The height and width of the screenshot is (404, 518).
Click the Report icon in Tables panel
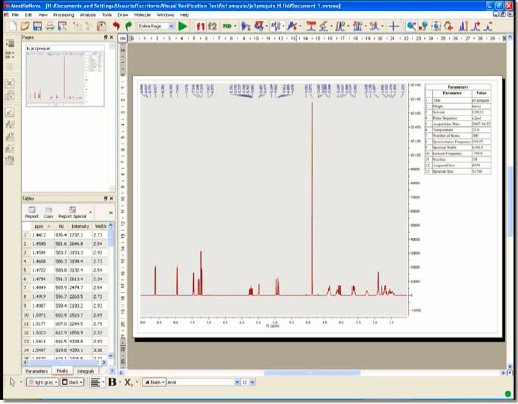(x=32, y=212)
